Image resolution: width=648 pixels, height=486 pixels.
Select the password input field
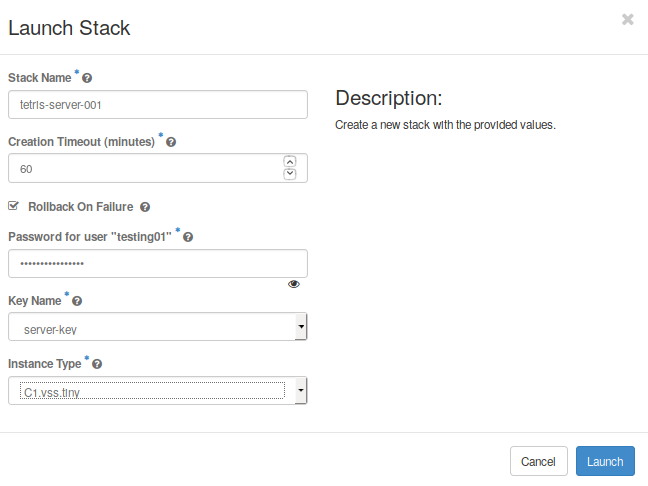click(157, 263)
